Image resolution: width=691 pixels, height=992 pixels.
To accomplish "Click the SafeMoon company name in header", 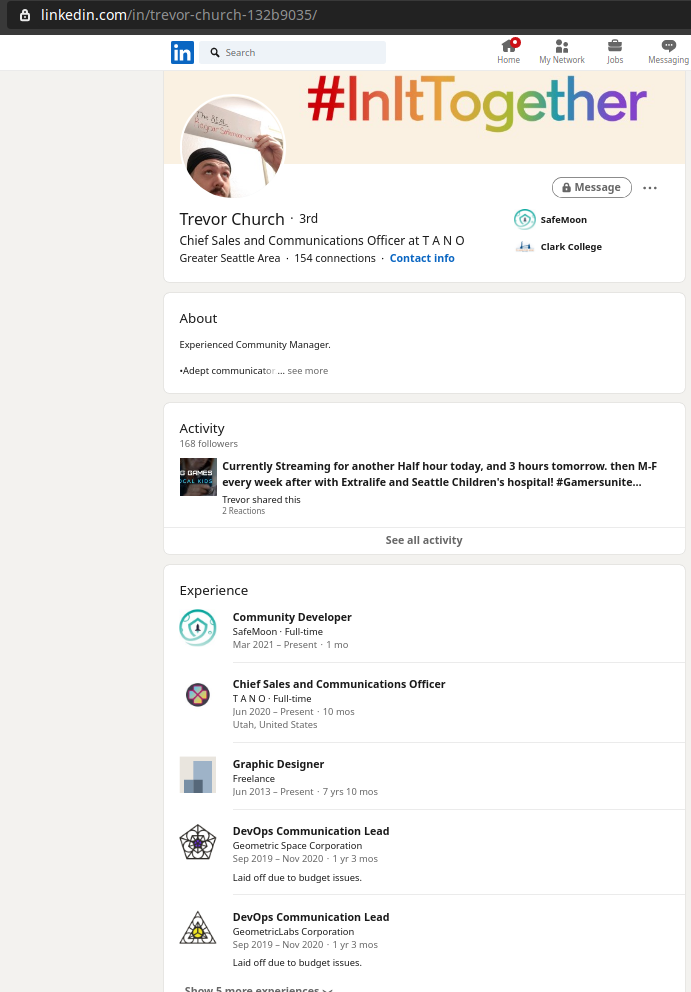I will tap(563, 220).
